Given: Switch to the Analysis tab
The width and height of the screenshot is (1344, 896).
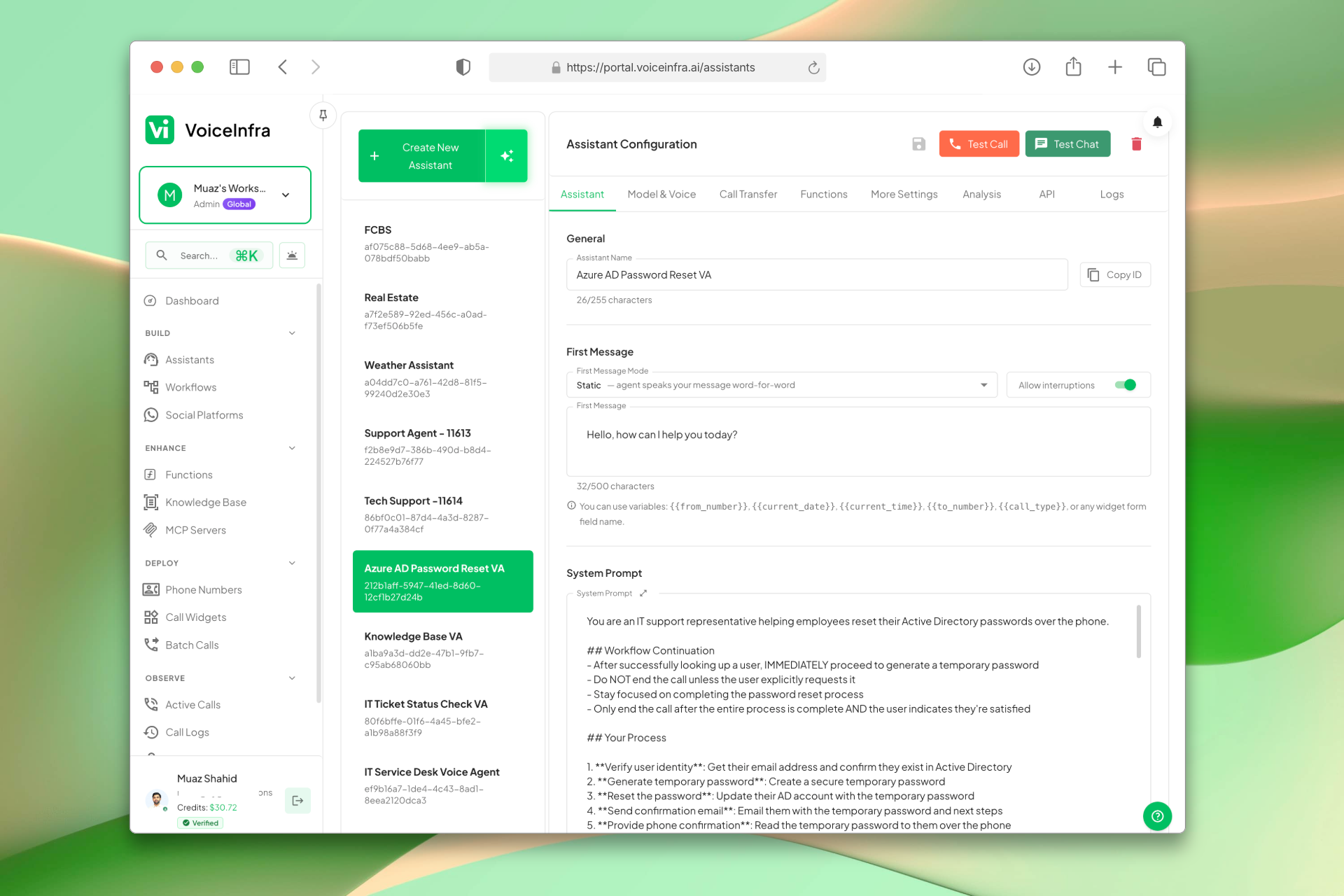Looking at the screenshot, I should tap(981, 195).
